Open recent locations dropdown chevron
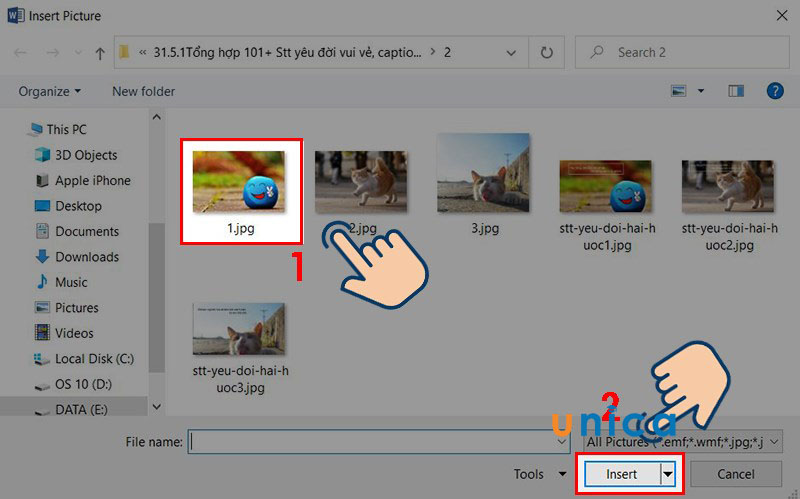 coord(78,53)
